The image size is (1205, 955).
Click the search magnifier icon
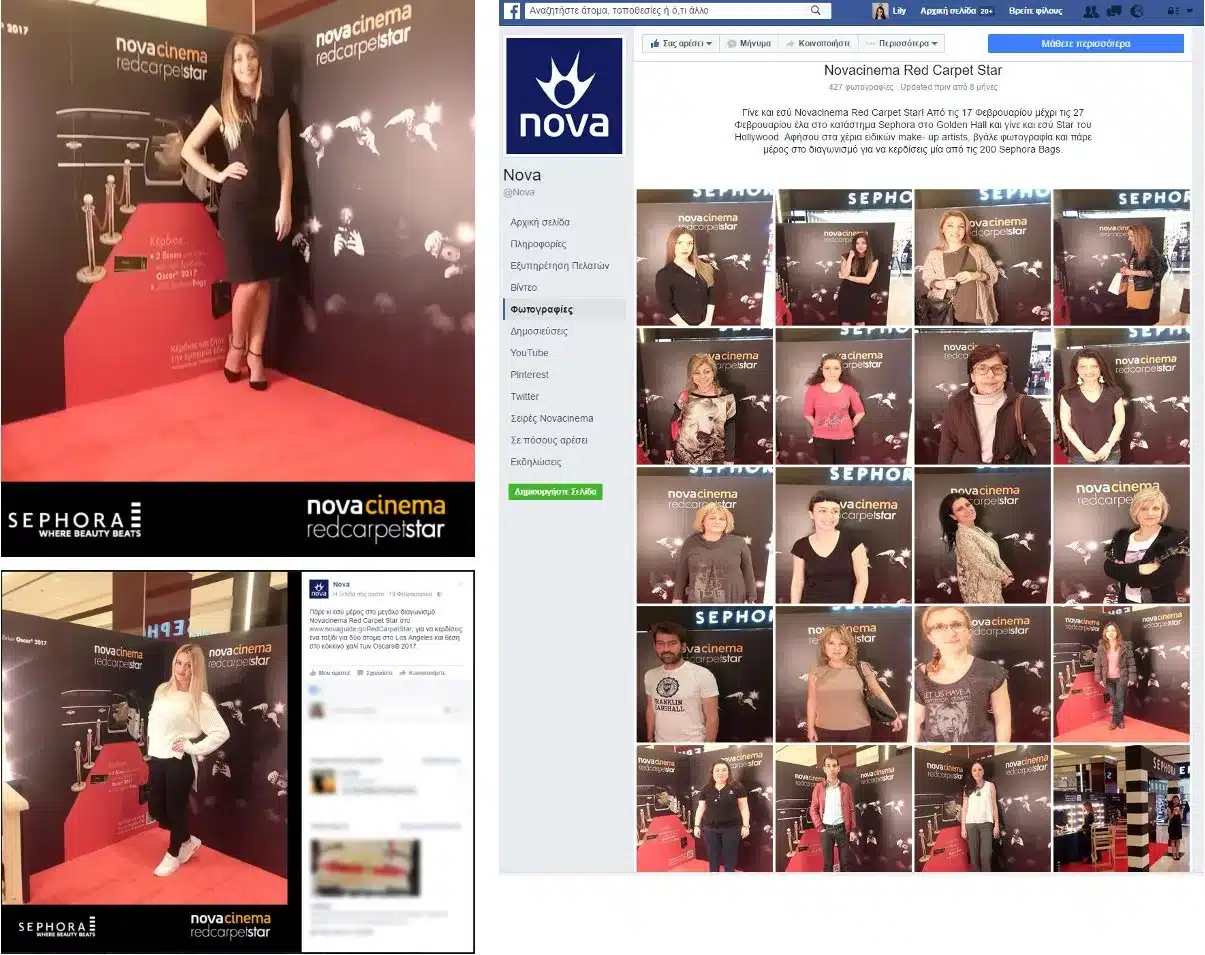click(816, 11)
